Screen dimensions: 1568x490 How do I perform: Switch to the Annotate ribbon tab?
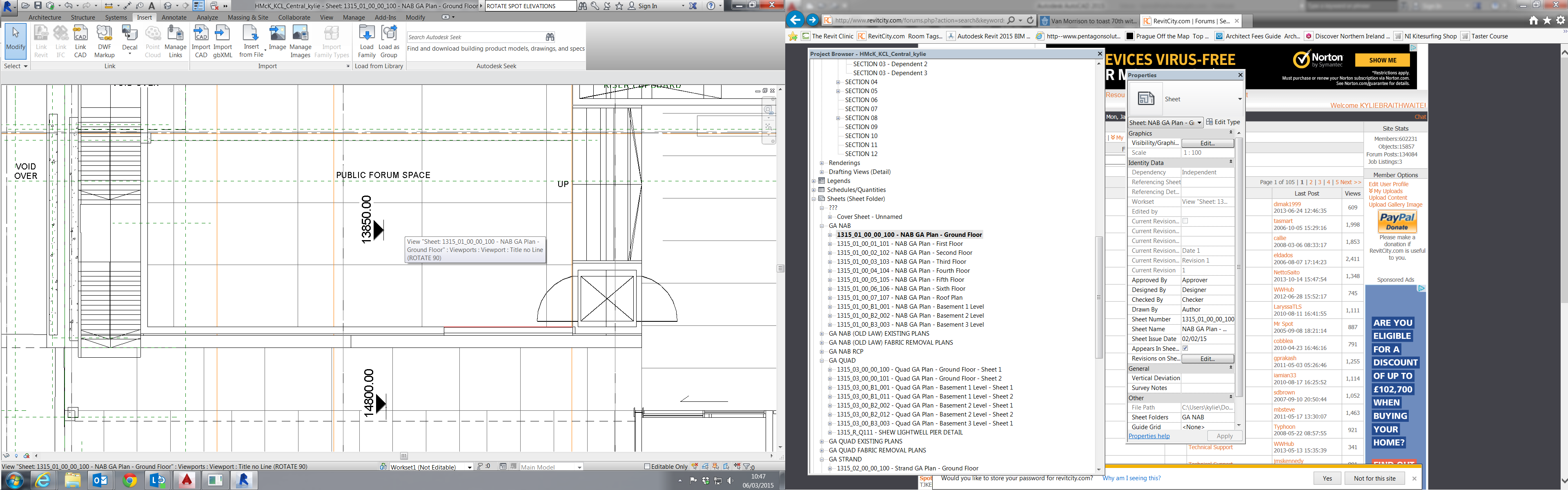(174, 18)
